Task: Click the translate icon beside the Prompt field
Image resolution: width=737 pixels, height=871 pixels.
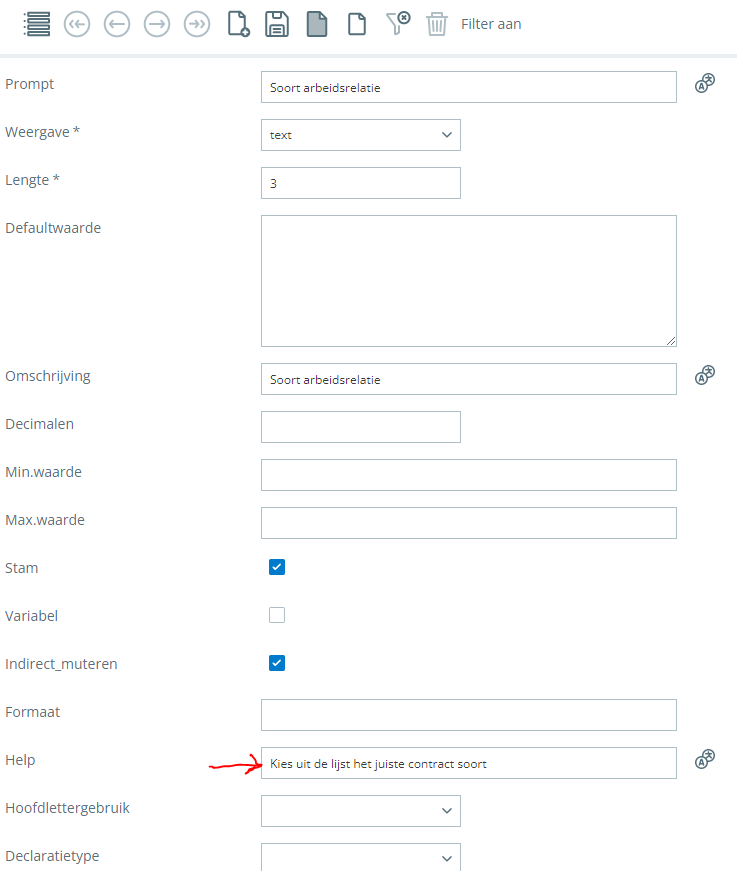Action: [x=706, y=85]
